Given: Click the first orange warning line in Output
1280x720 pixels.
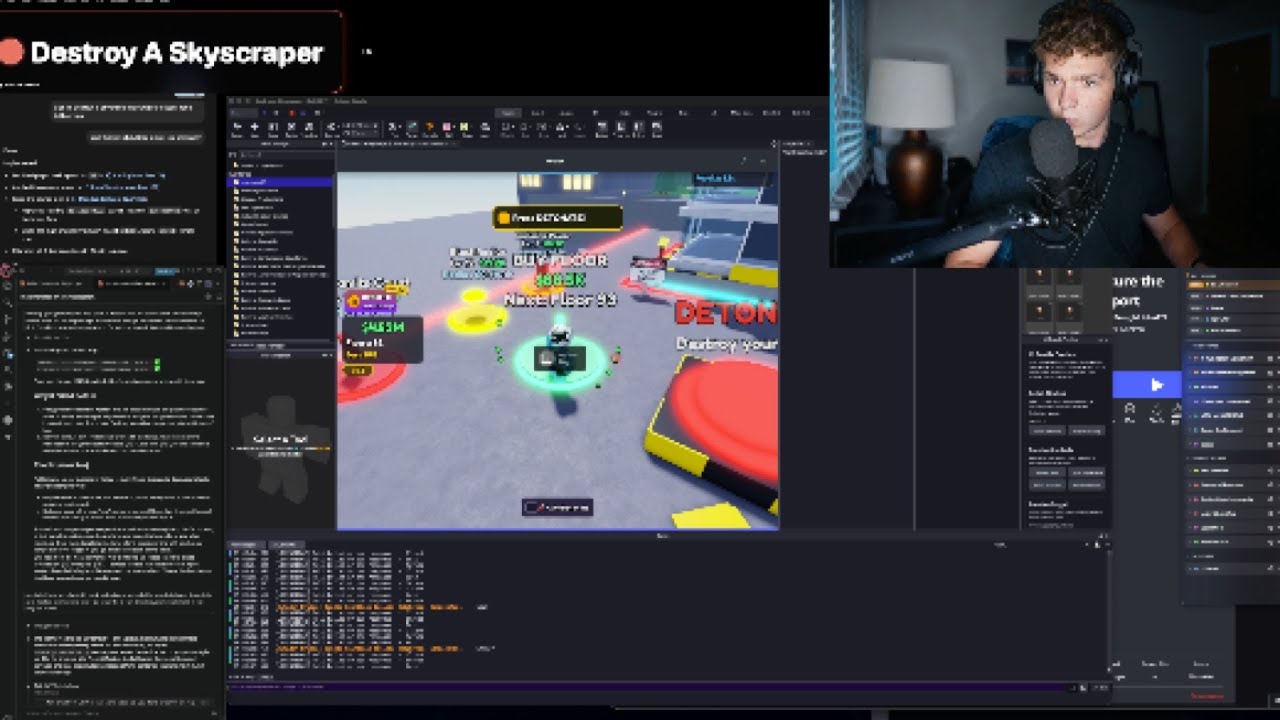Looking at the screenshot, I should point(370,606).
